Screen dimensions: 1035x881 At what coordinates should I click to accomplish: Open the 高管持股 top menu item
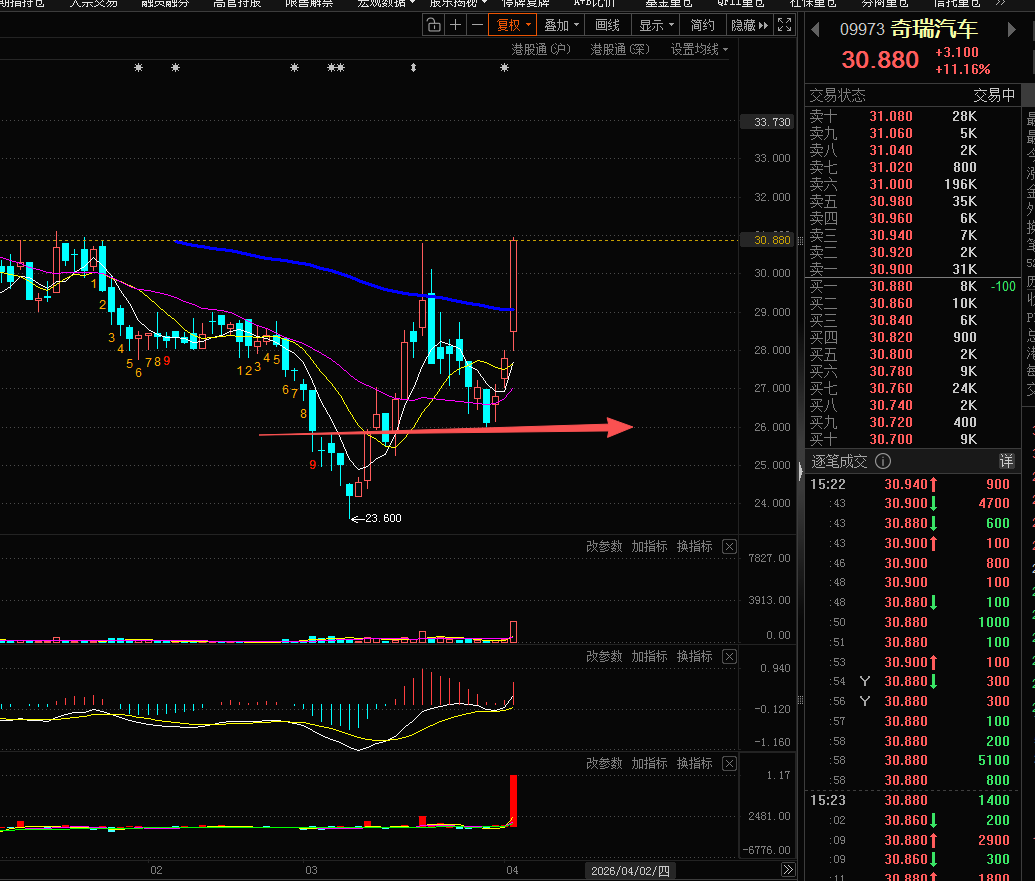237,3
